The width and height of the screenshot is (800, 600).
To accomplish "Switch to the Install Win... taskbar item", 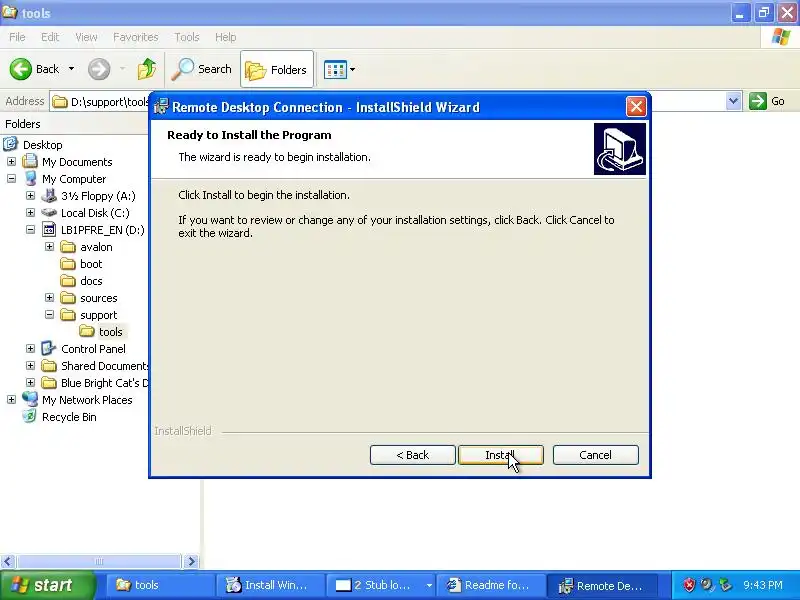I will click(x=270, y=585).
